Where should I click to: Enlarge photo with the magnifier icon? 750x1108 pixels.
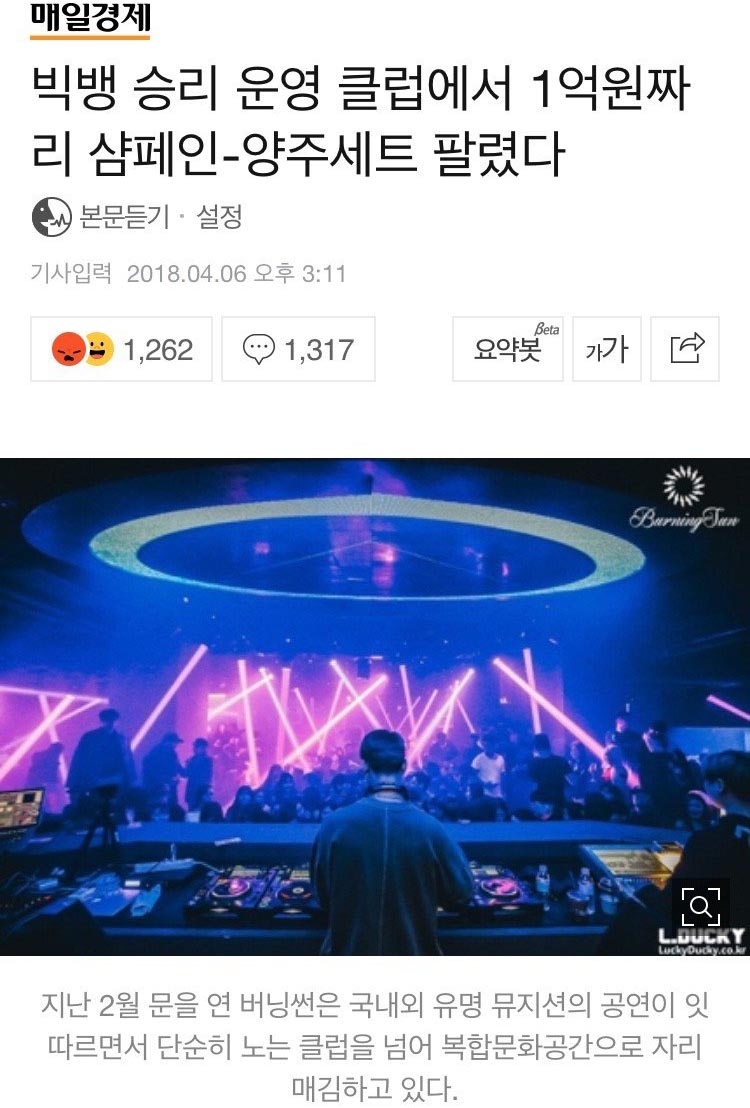pos(701,906)
